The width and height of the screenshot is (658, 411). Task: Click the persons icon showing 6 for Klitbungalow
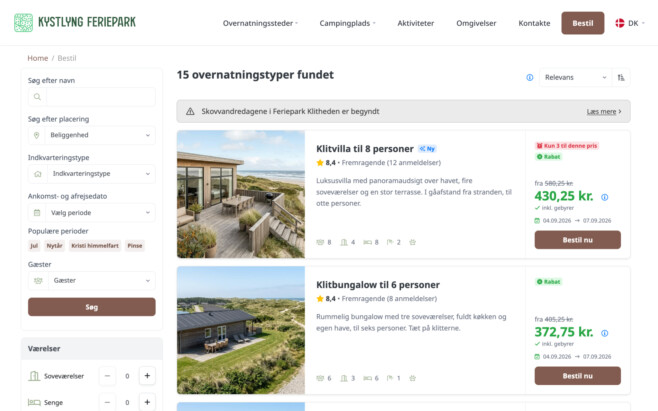click(320, 378)
